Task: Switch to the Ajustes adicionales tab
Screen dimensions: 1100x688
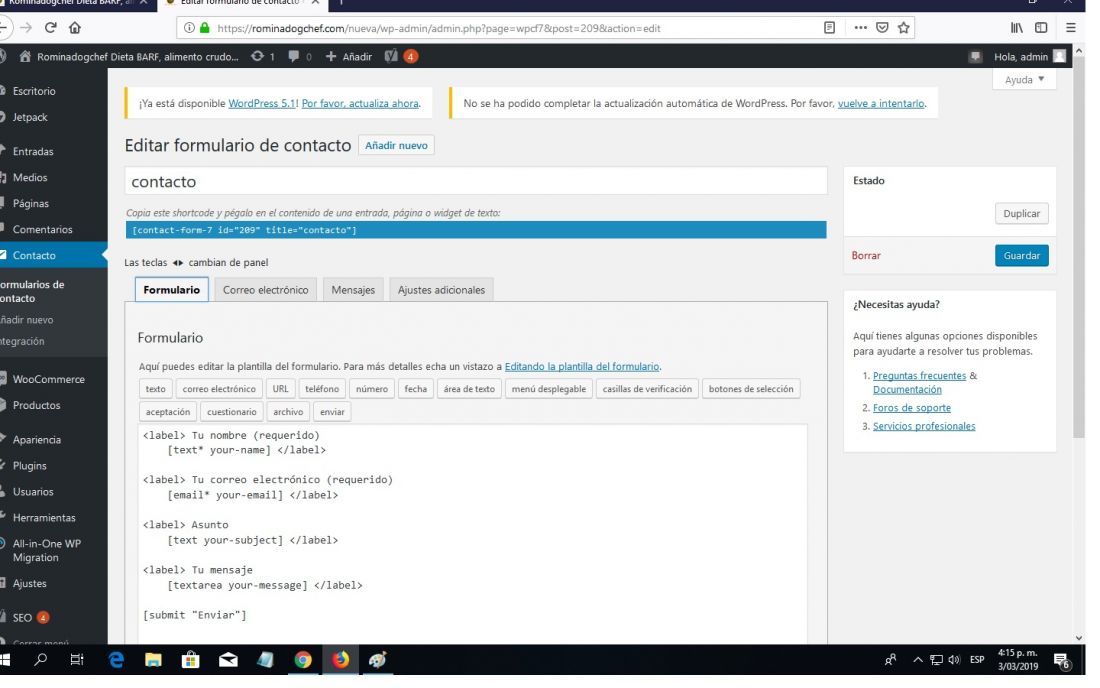Action: [441, 290]
